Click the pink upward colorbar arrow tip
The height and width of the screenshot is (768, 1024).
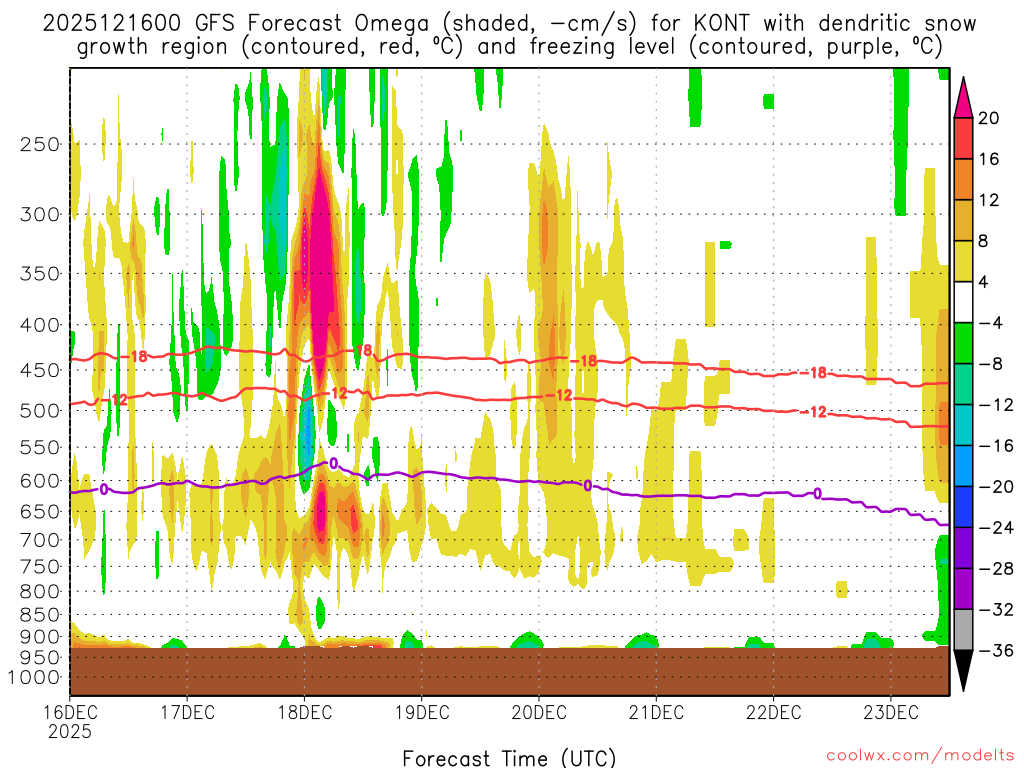click(963, 98)
